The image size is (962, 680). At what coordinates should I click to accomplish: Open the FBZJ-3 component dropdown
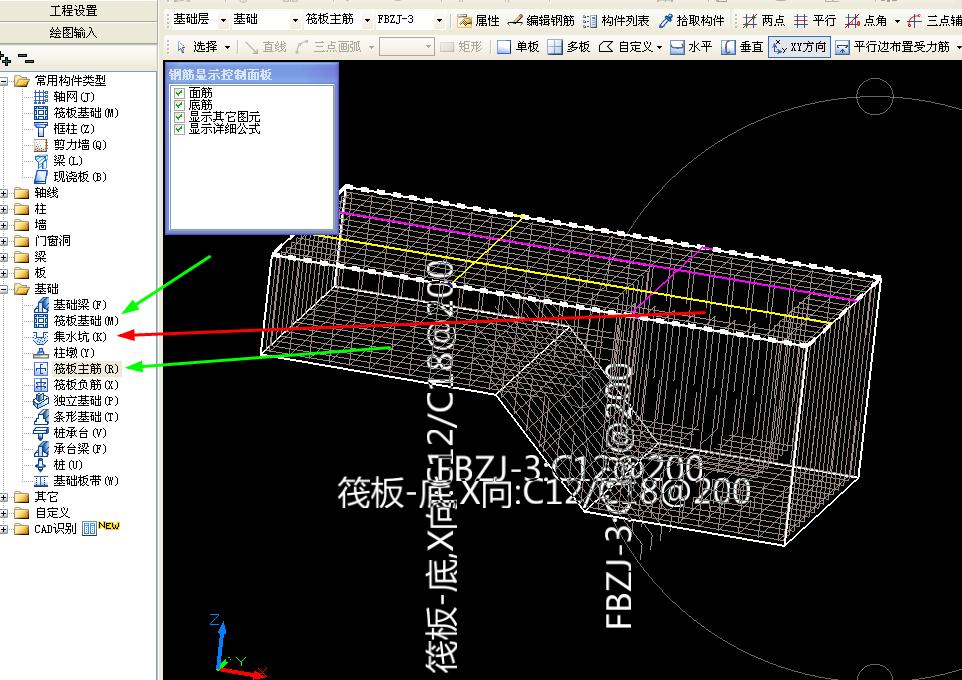[x=440, y=20]
